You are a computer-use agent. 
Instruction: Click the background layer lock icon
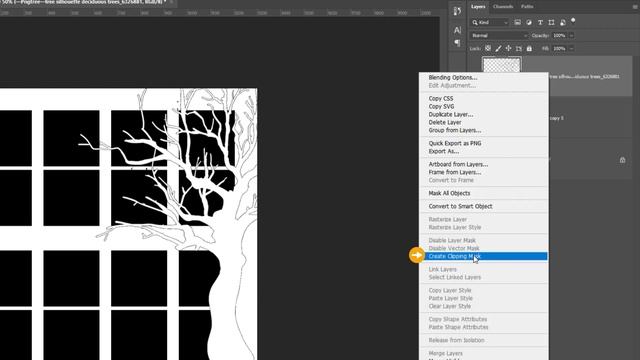coord(622,160)
